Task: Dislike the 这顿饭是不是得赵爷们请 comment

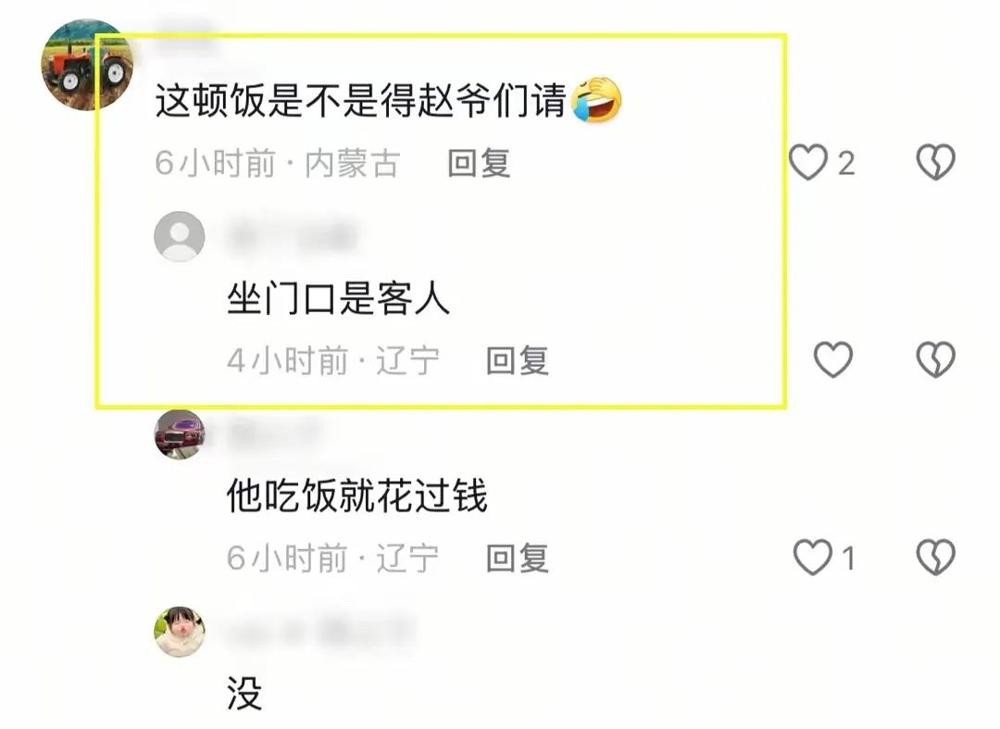Action: click(936, 162)
